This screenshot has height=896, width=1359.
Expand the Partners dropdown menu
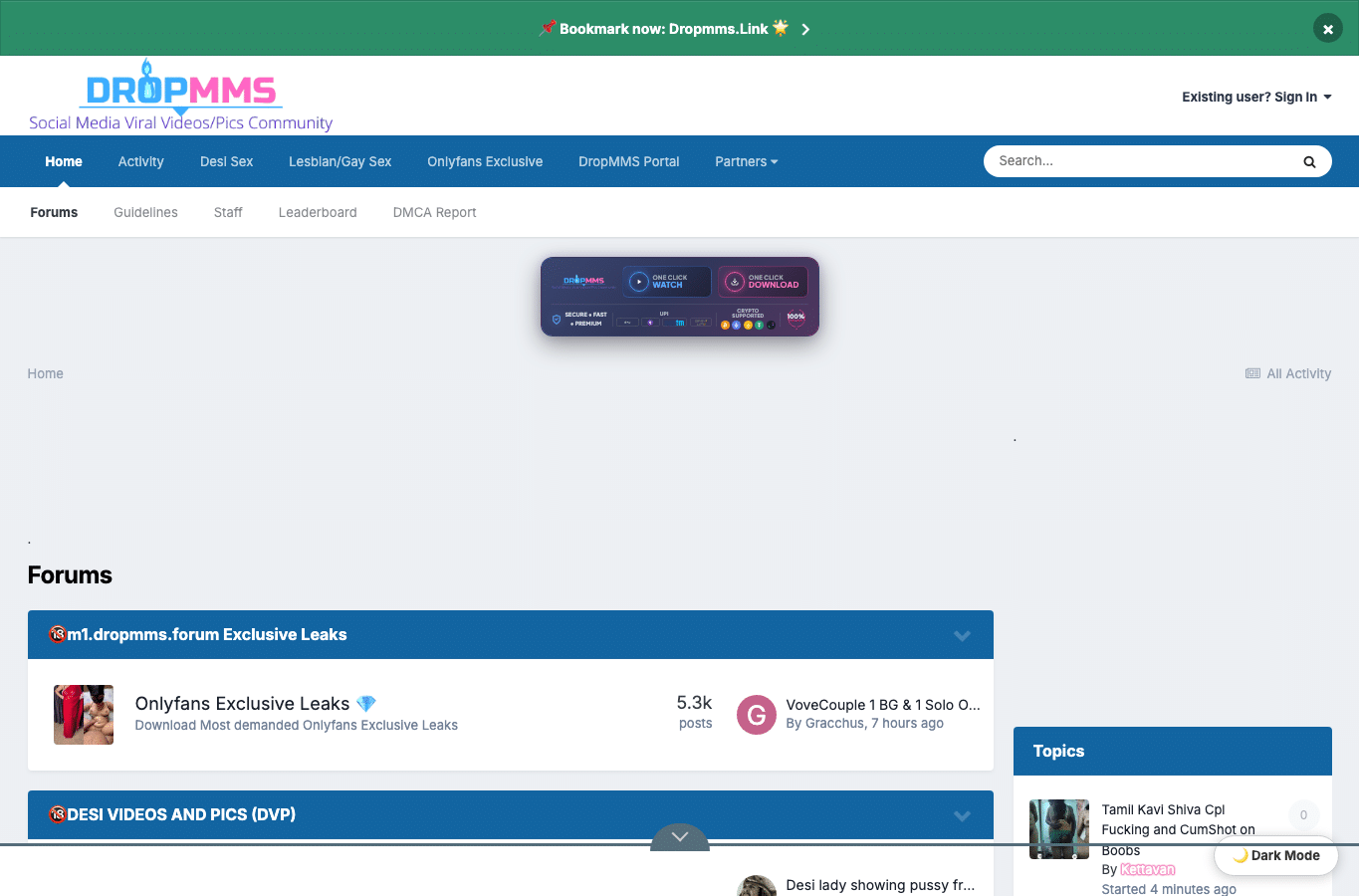pos(747,161)
